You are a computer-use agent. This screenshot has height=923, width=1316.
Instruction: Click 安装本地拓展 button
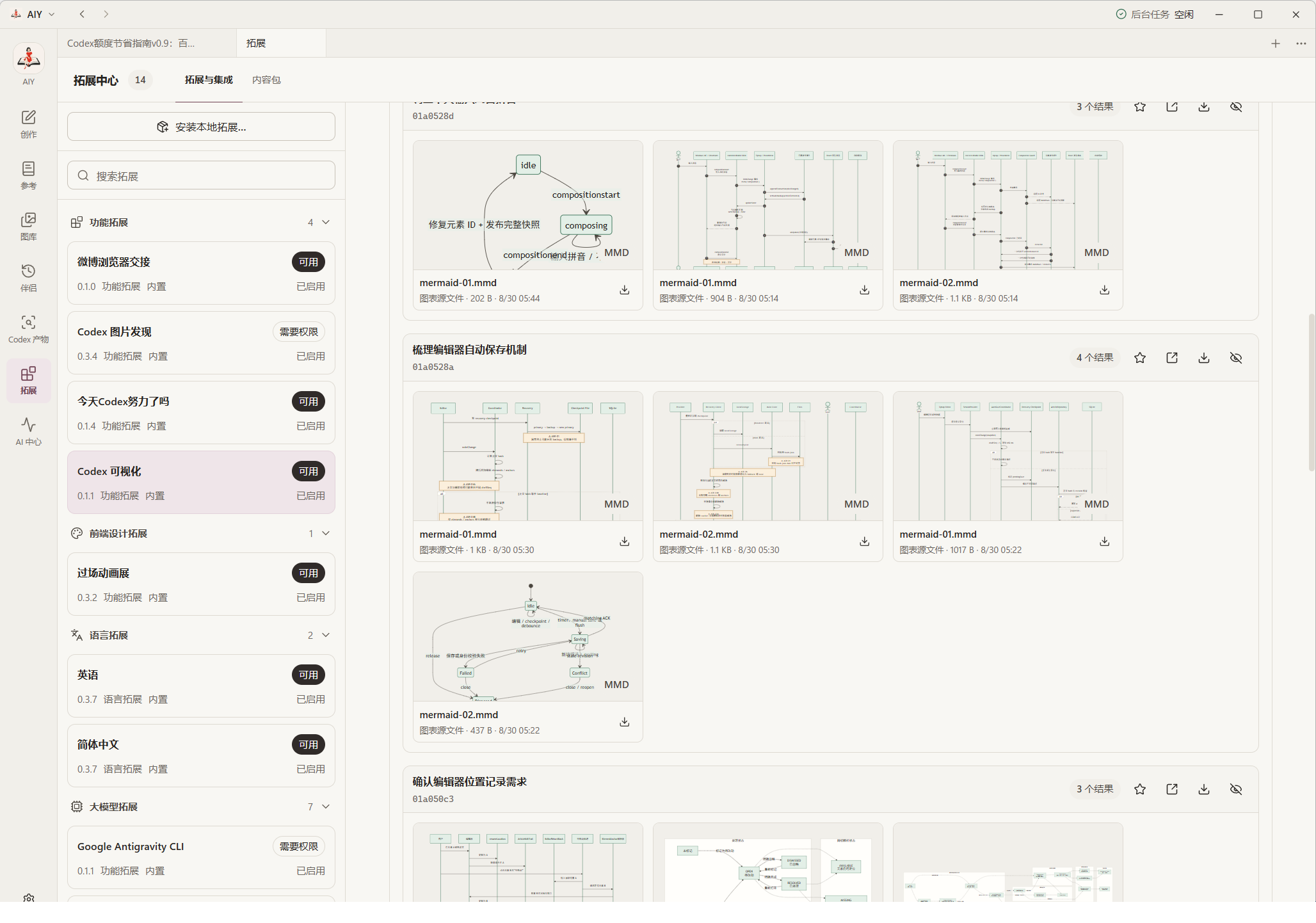pos(201,127)
